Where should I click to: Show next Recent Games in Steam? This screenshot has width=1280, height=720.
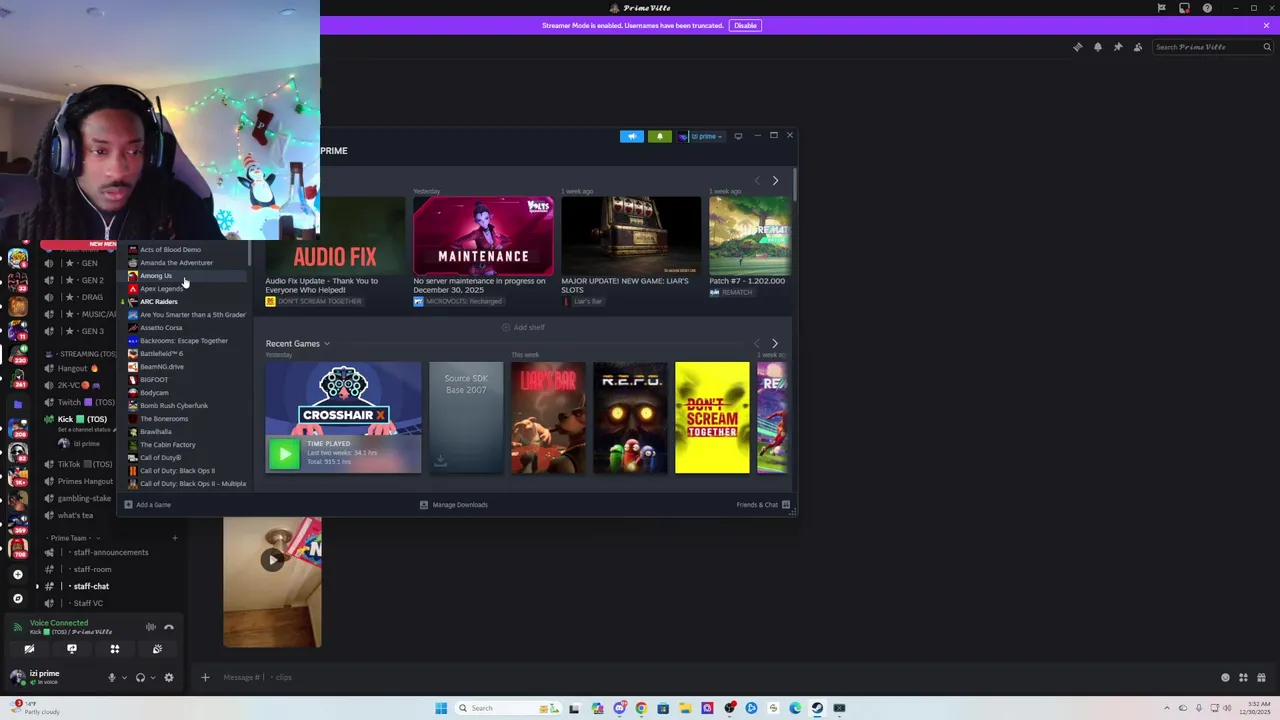pos(774,344)
